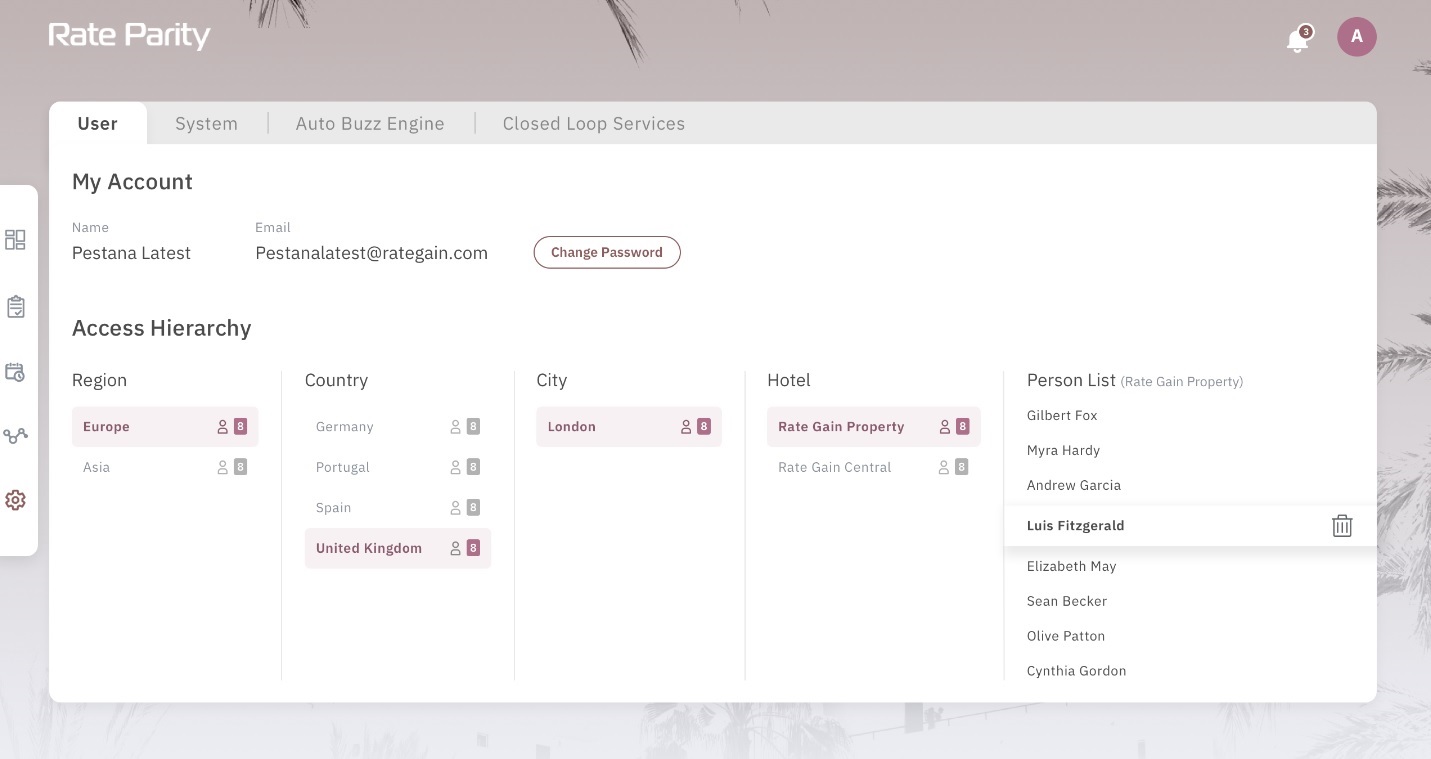This screenshot has width=1431, height=759.
Task: Open the calendar clock schedule icon
Action: pyautogui.click(x=15, y=372)
